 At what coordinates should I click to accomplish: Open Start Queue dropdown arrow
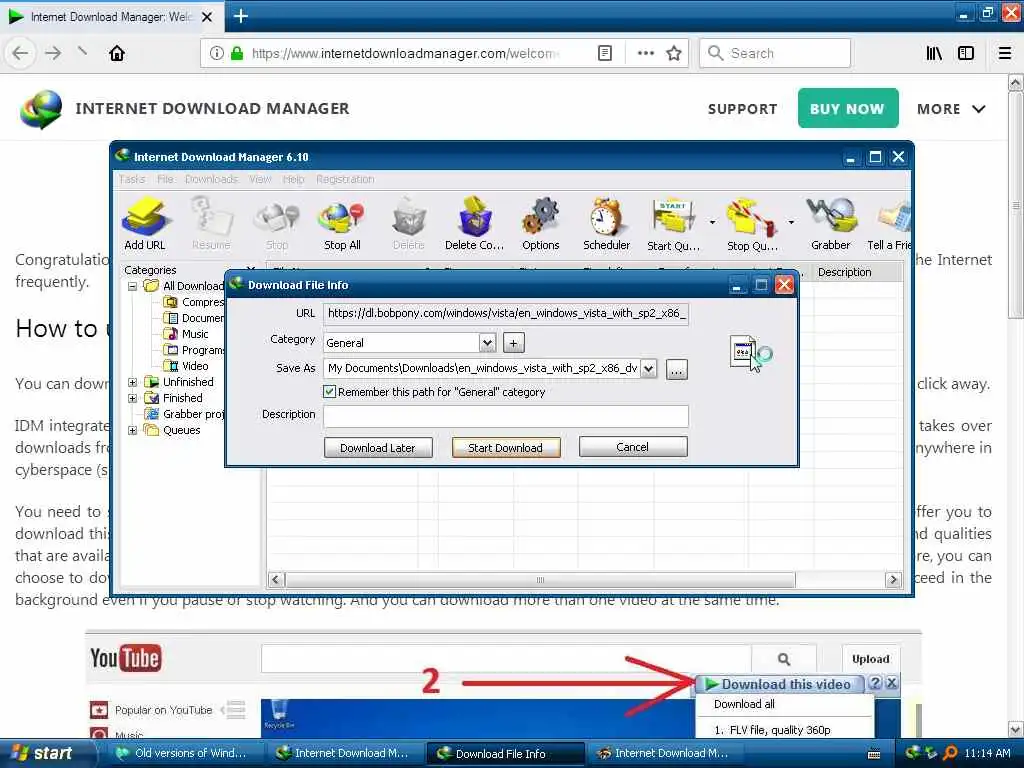point(712,223)
